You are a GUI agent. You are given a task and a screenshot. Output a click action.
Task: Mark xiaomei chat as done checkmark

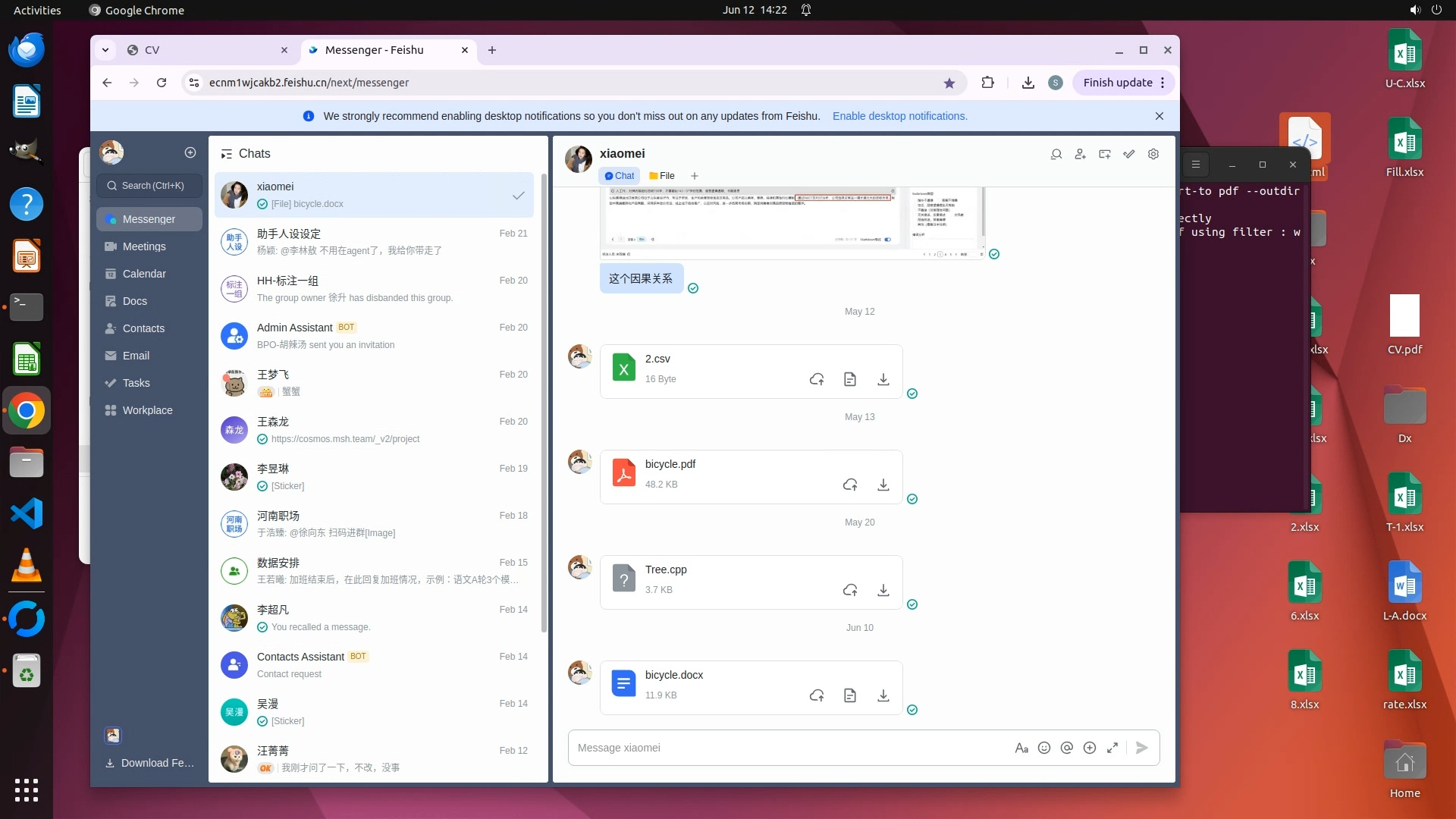click(x=519, y=196)
